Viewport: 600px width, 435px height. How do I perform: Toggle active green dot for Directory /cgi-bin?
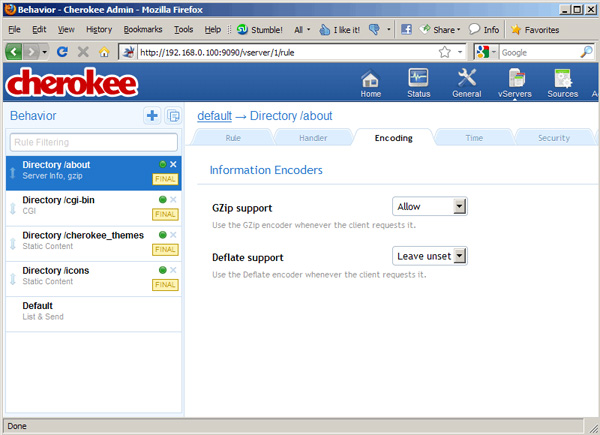pyautogui.click(x=163, y=199)
